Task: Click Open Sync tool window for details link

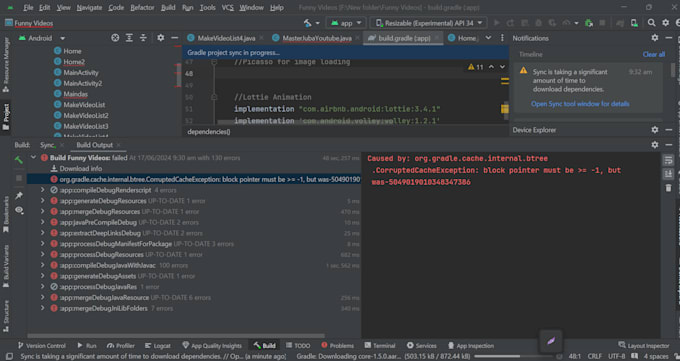Action: [580, 104]
